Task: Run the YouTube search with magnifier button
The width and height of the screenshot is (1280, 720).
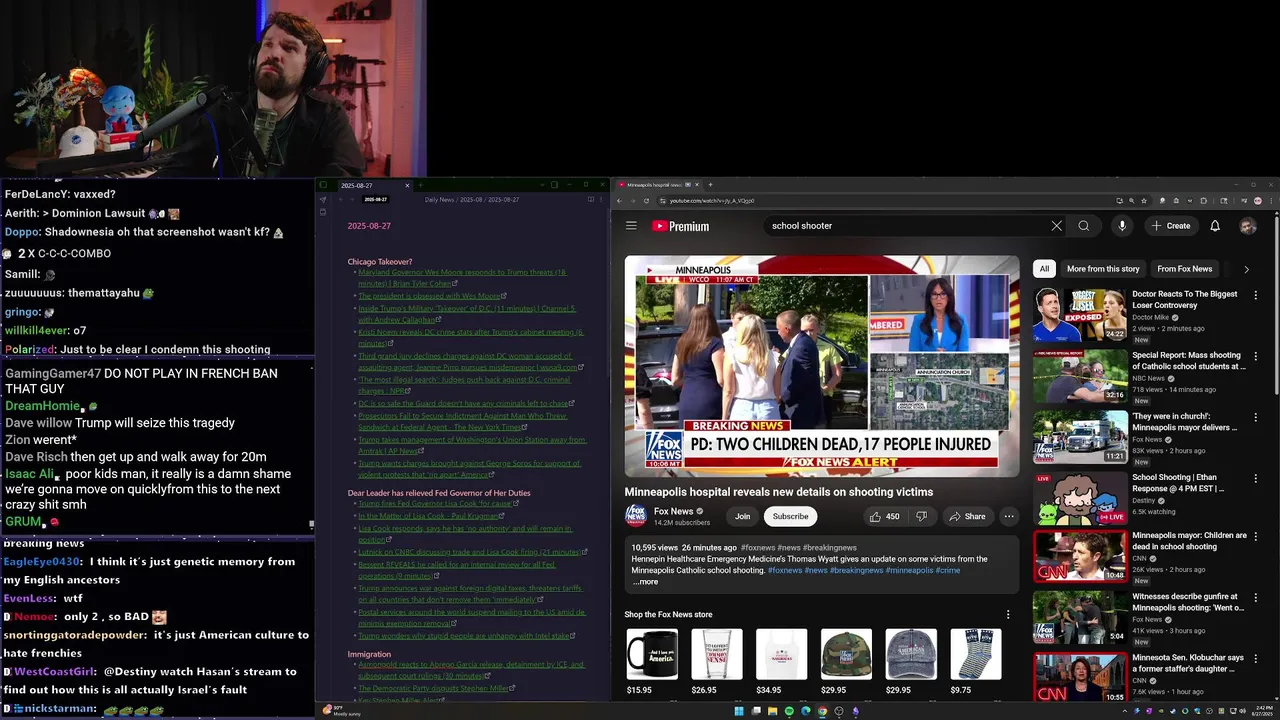Action: pos(1083,226)
